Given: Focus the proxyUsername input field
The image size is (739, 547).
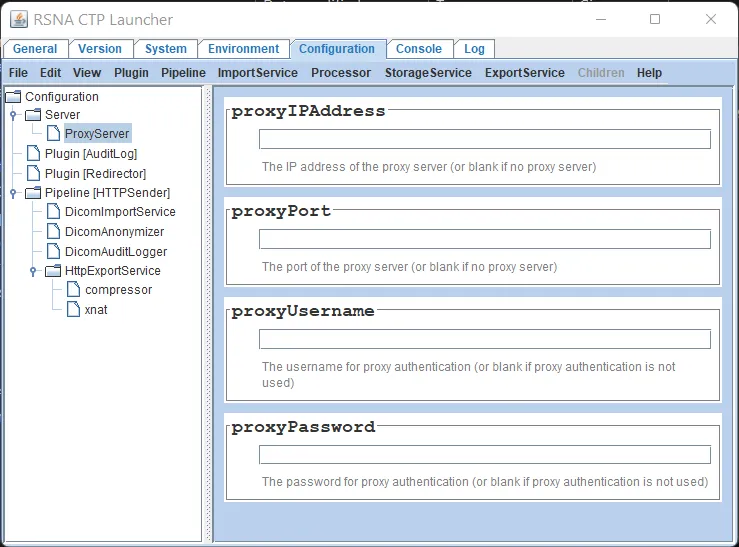Looking at the screenshot, I should pos(484,339).
